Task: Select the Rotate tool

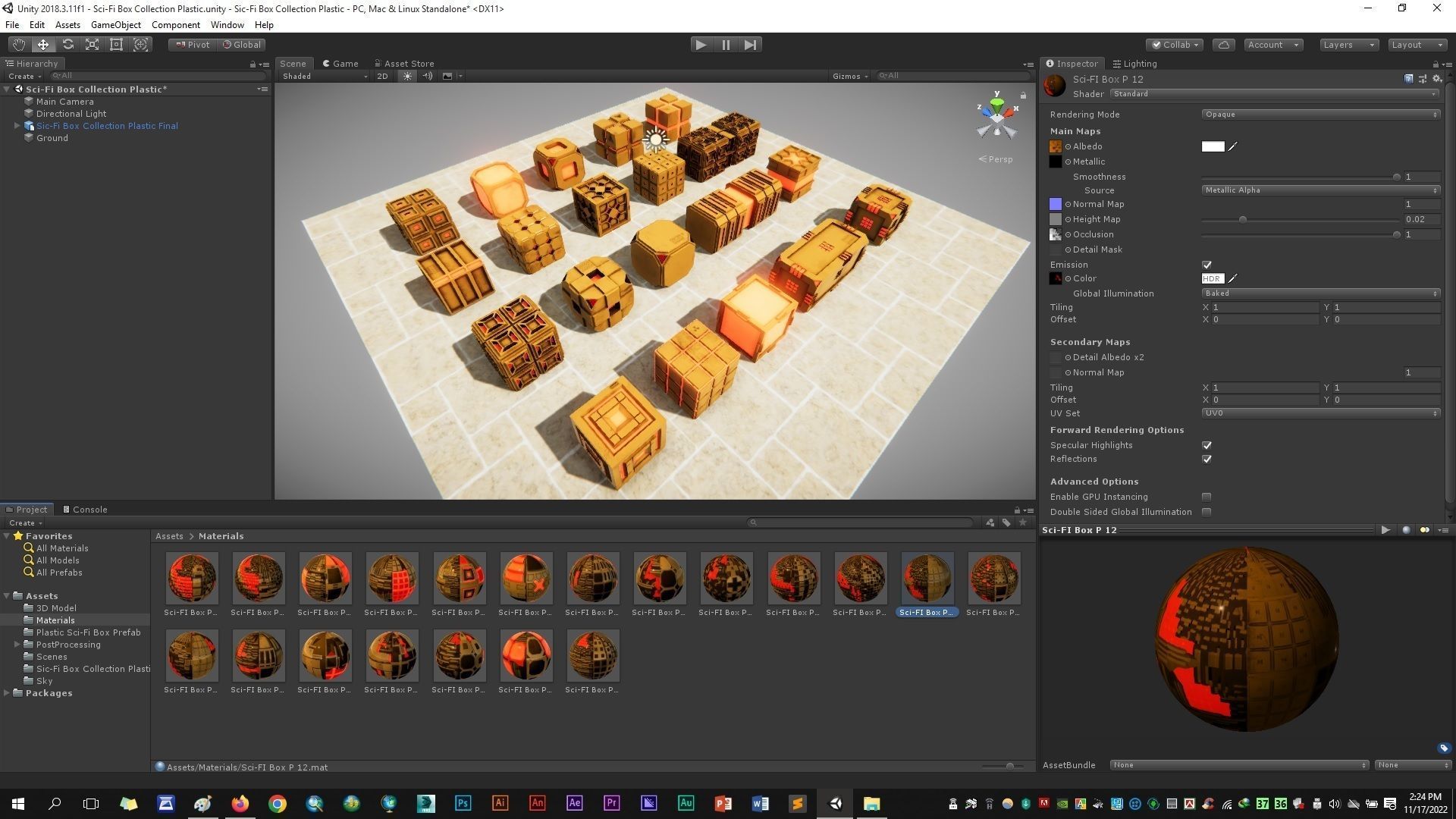Action: 67,45
